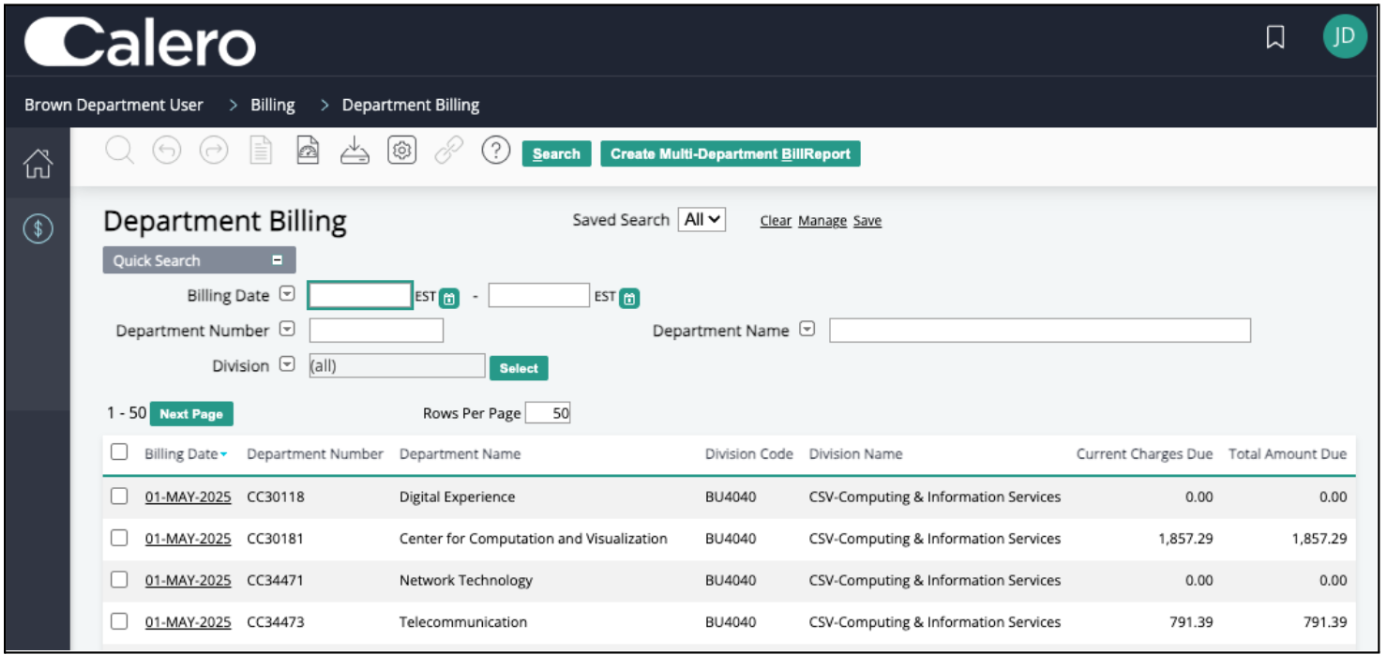Image resolution: width=1382 pixels, height=657 pixels.
Task: Open the dashboard gauge report icon
Action: point(308,151)
